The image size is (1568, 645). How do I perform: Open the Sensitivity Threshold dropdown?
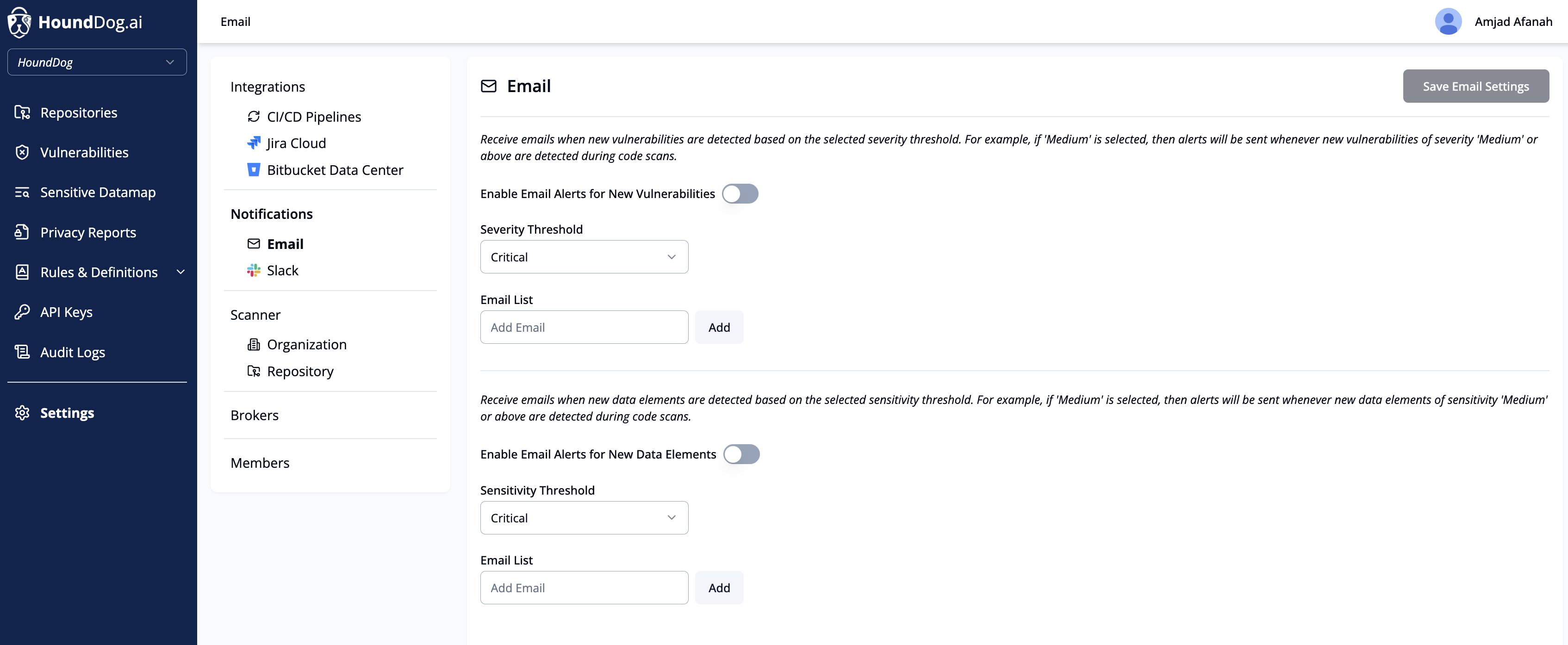point(584,518)
